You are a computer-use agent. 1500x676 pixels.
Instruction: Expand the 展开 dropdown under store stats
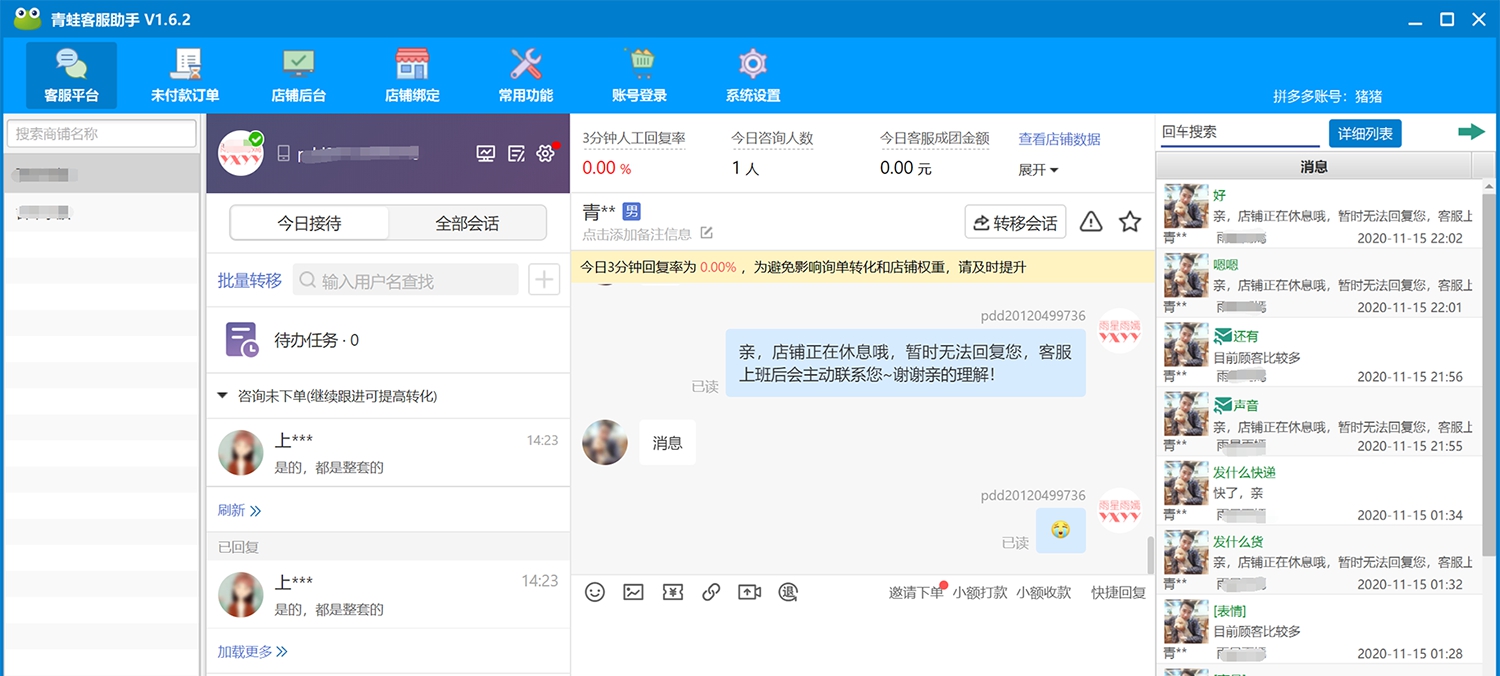(1037, 169)
